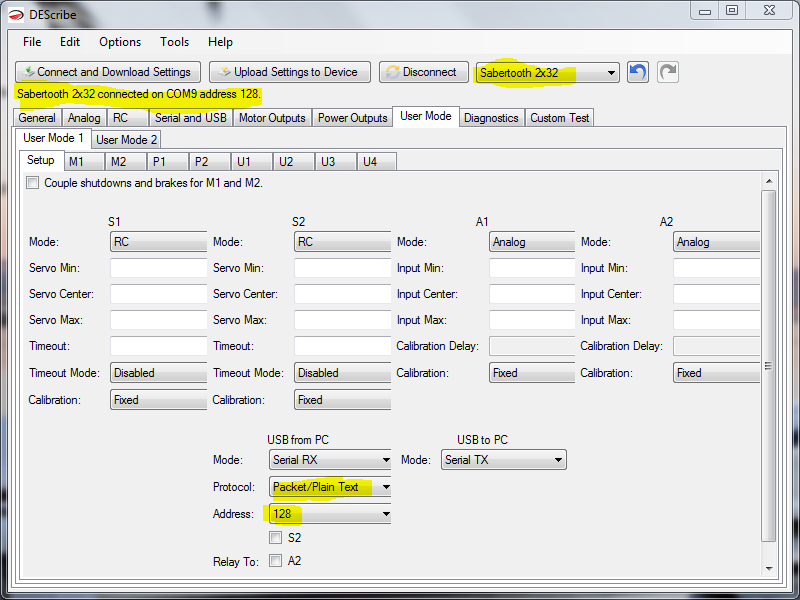Open the S2 Mode dropdown
Image resolution: width=800 pixels, height=600 pixels.
(x=343, y=242)
